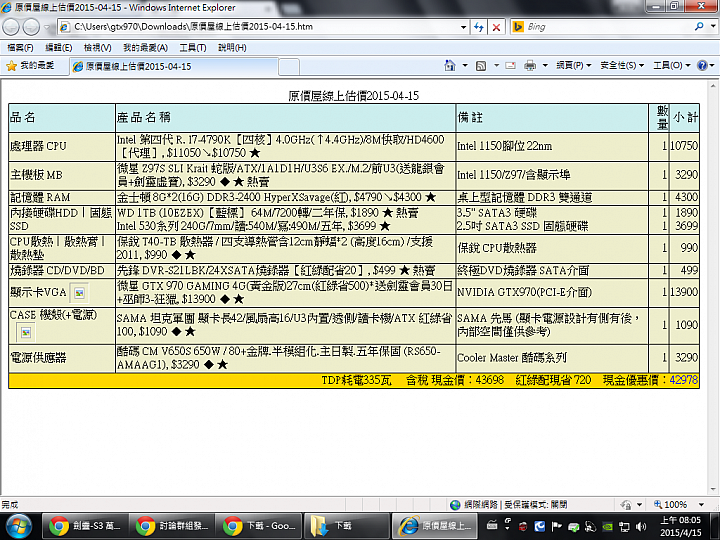
Task: Click the volume speaker tray icon
Action: (641, 526)
